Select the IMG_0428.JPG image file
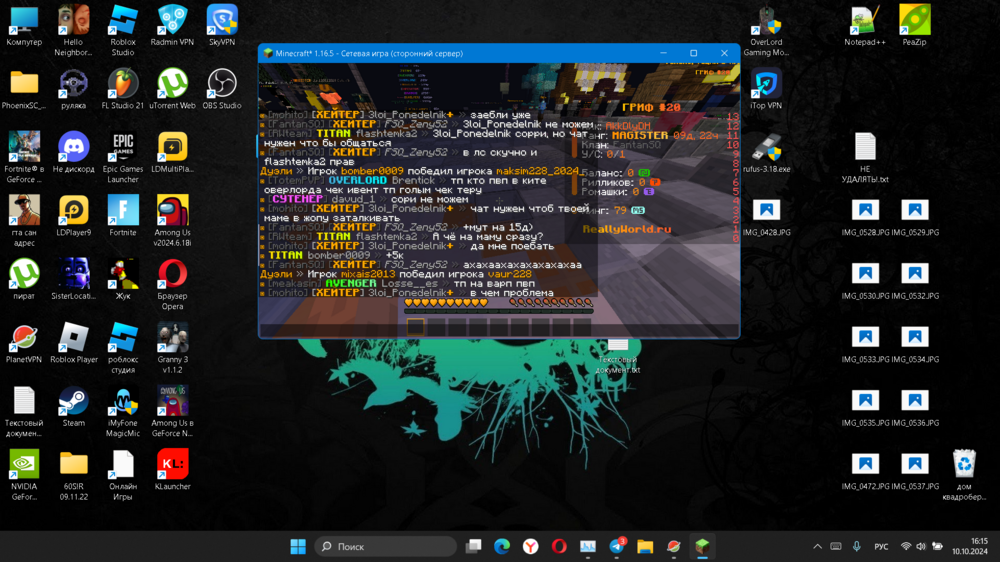This screenshot has width=1000, height=562. click(x=766, y=216)
